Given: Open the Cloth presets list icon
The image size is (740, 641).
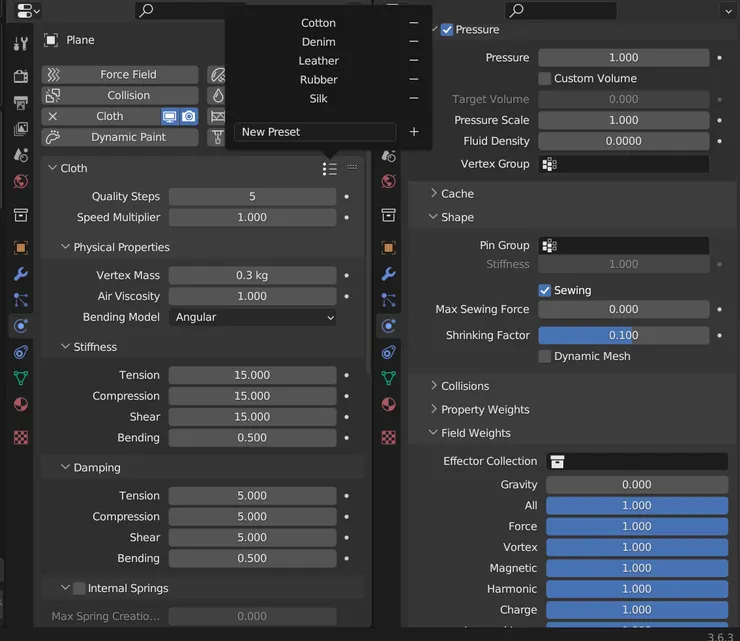Looking at the screenshot, I should (x=329, y=169).
